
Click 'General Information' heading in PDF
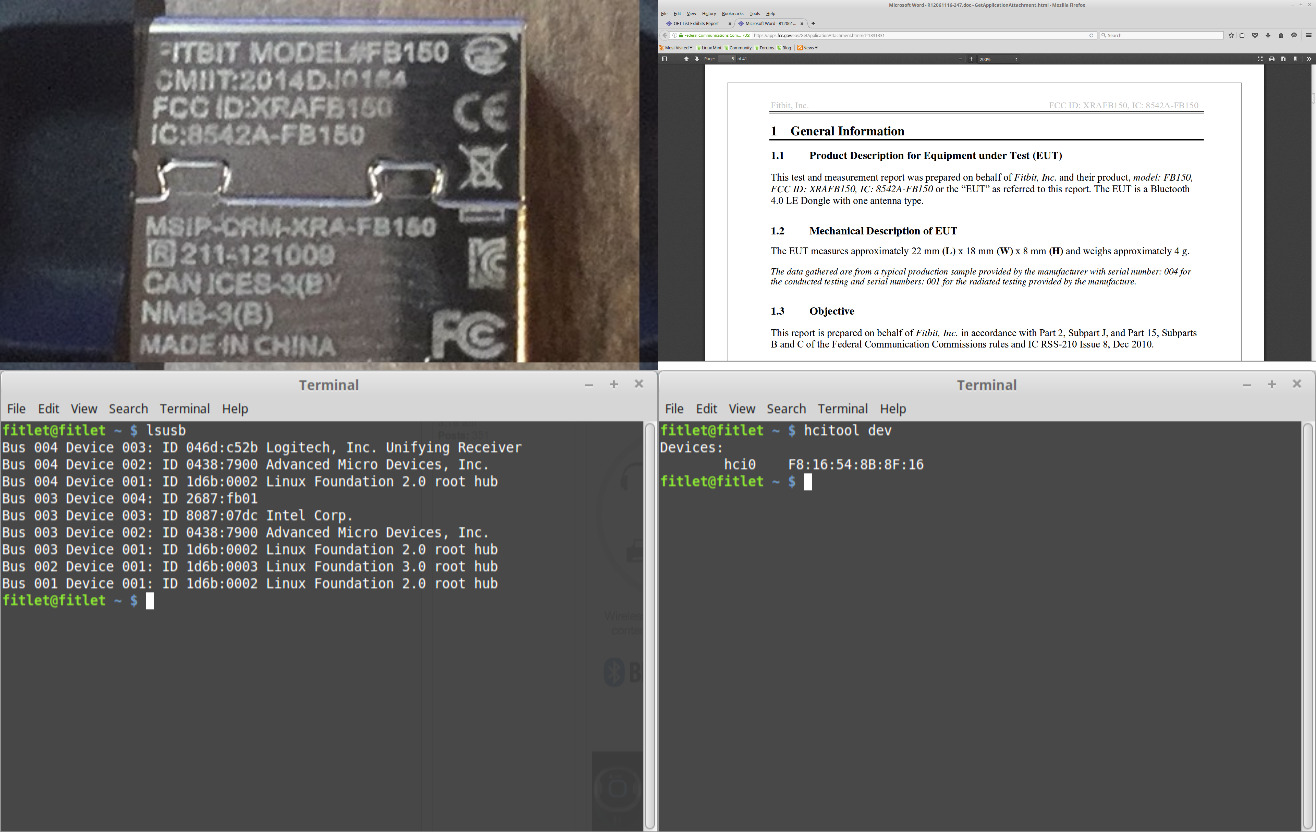coord(847,131)
